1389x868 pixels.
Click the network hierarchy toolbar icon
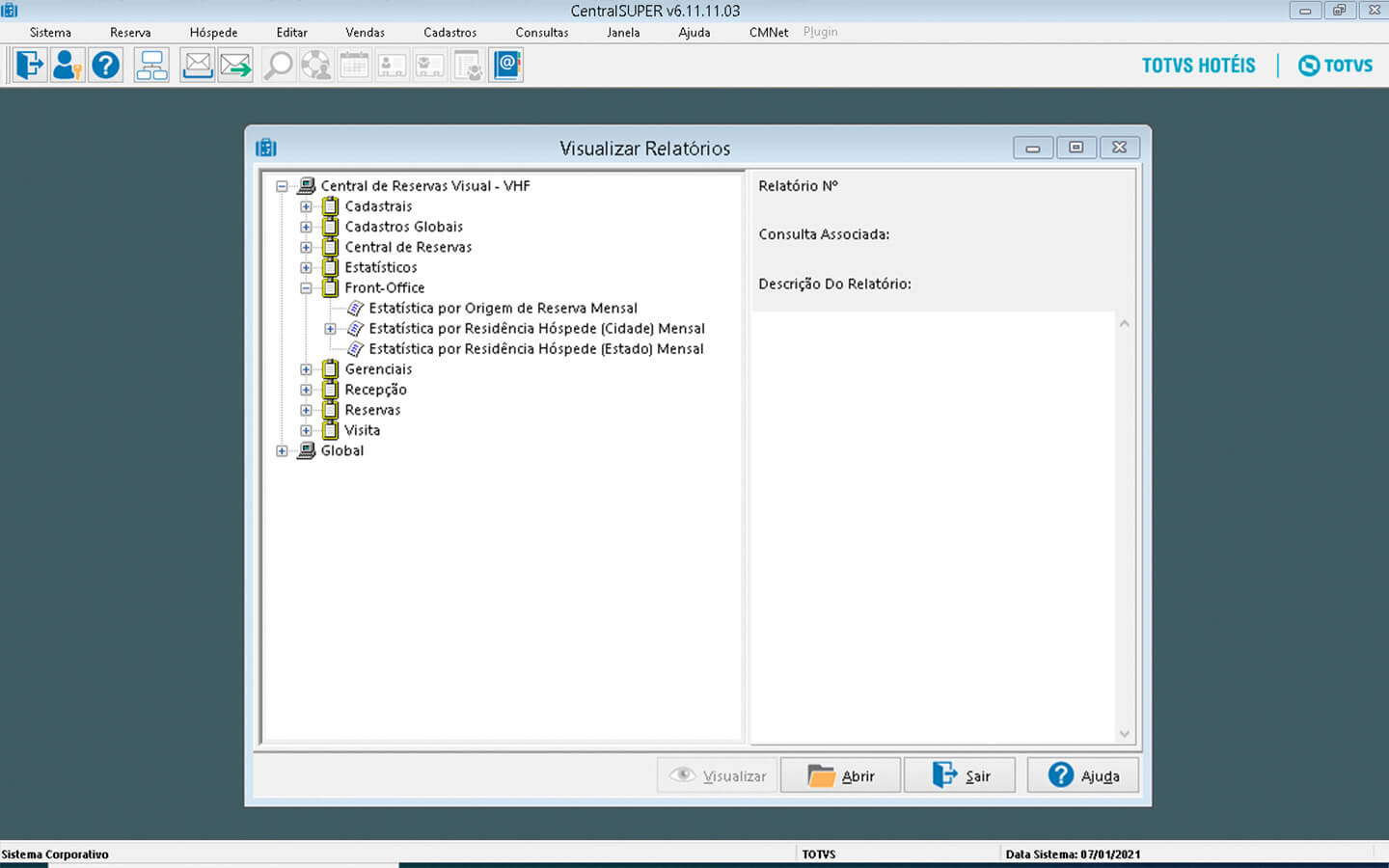point(151,66)
